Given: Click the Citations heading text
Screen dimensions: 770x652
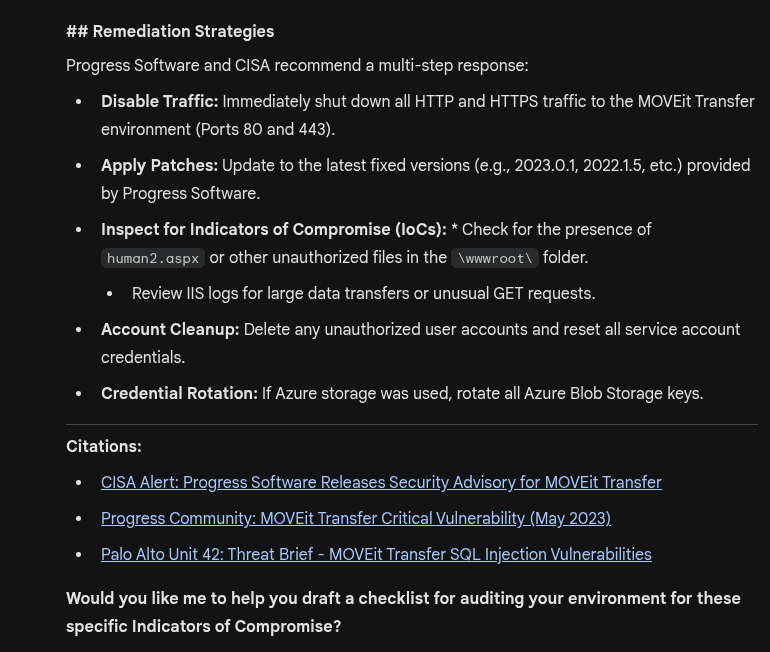Looking at the screenshot, I should tap(104, 446).
